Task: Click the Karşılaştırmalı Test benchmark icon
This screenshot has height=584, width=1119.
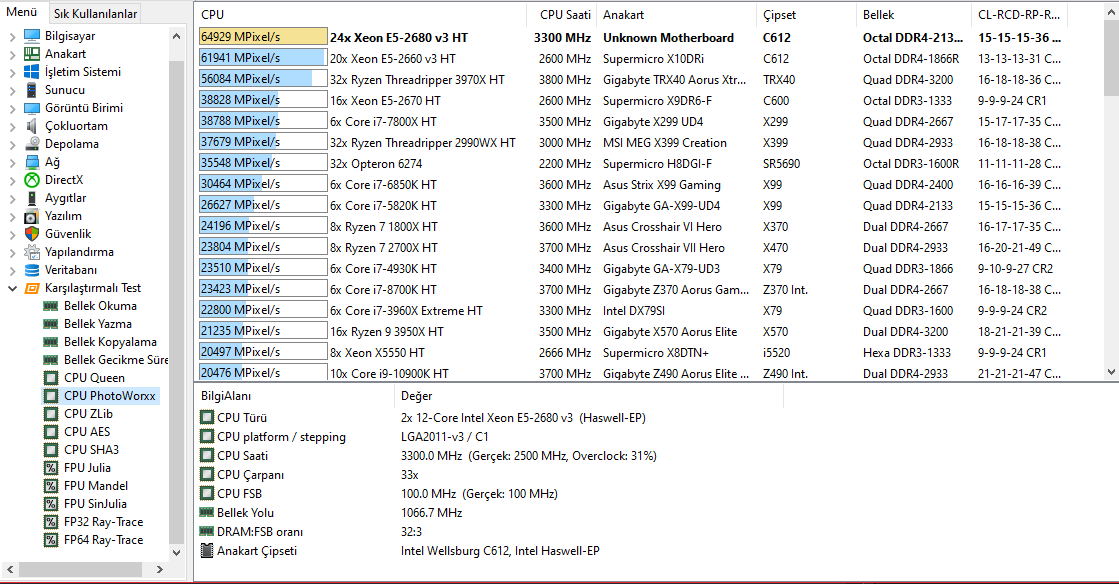Action: tap(31, 288)
